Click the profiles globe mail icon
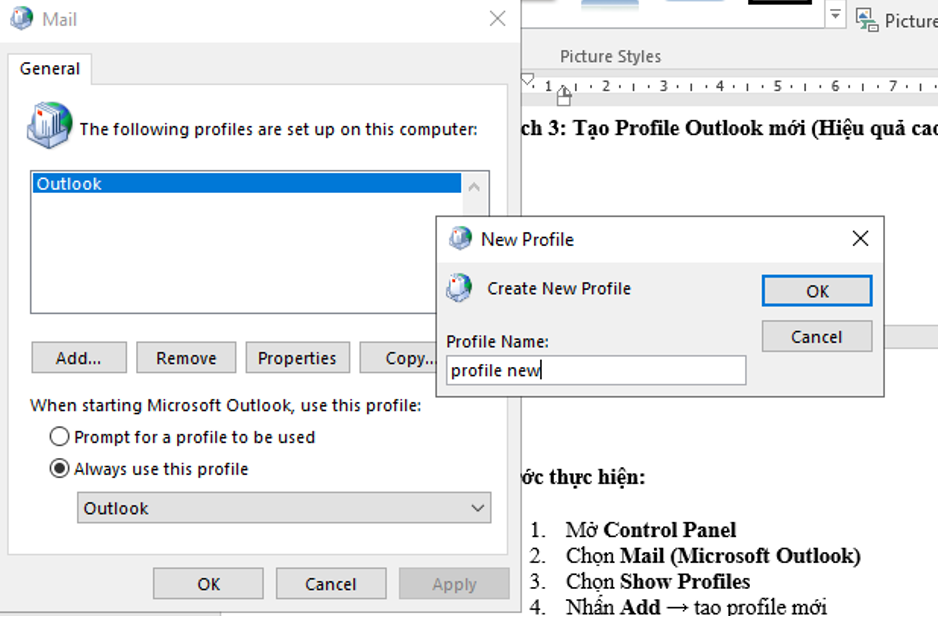This screenshot has width=942, height=628. (50, 126)
